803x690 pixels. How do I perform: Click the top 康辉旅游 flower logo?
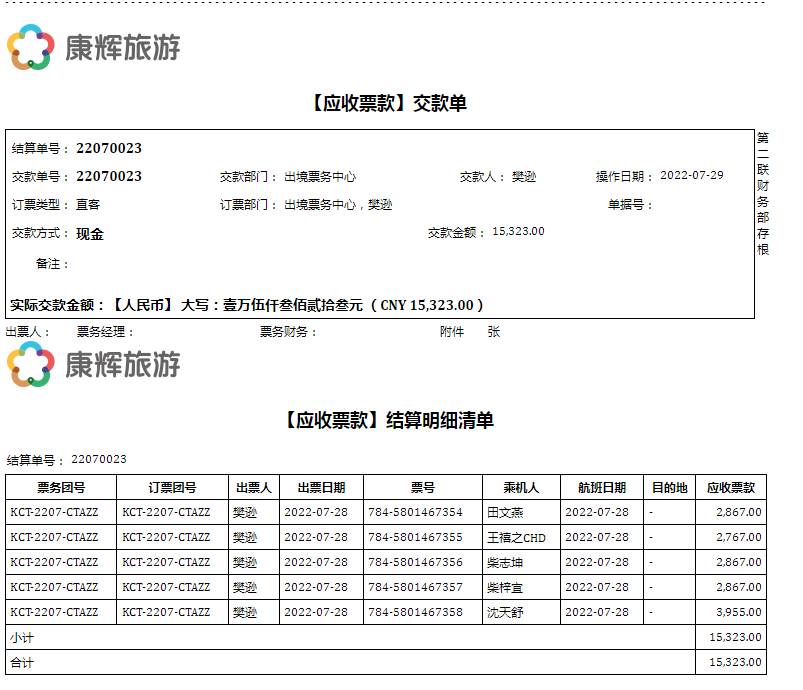[31, 47]
